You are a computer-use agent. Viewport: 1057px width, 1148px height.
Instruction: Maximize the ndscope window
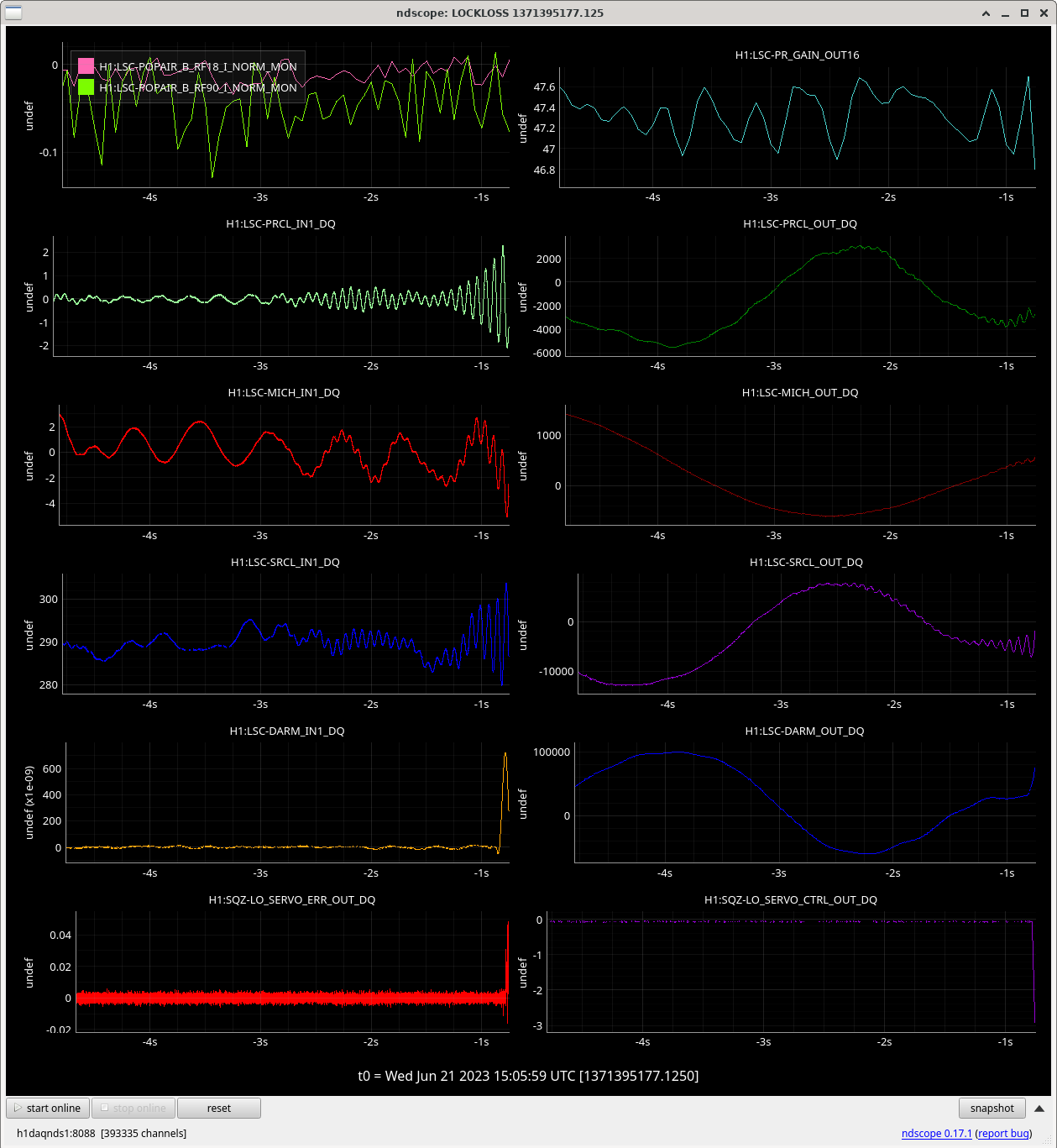click(1024, 13)
